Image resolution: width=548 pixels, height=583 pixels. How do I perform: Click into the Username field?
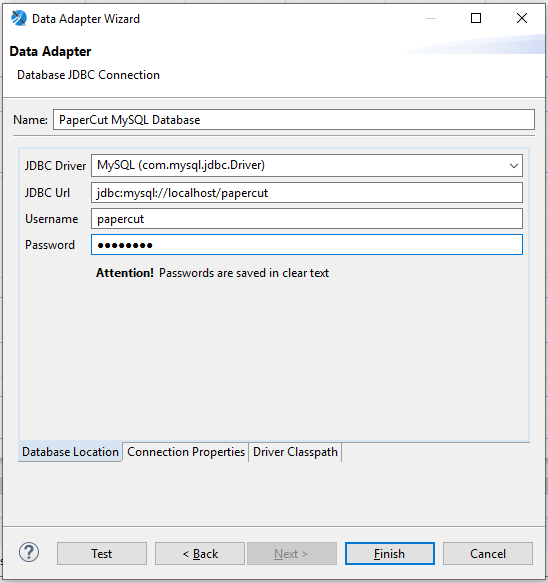307,219
